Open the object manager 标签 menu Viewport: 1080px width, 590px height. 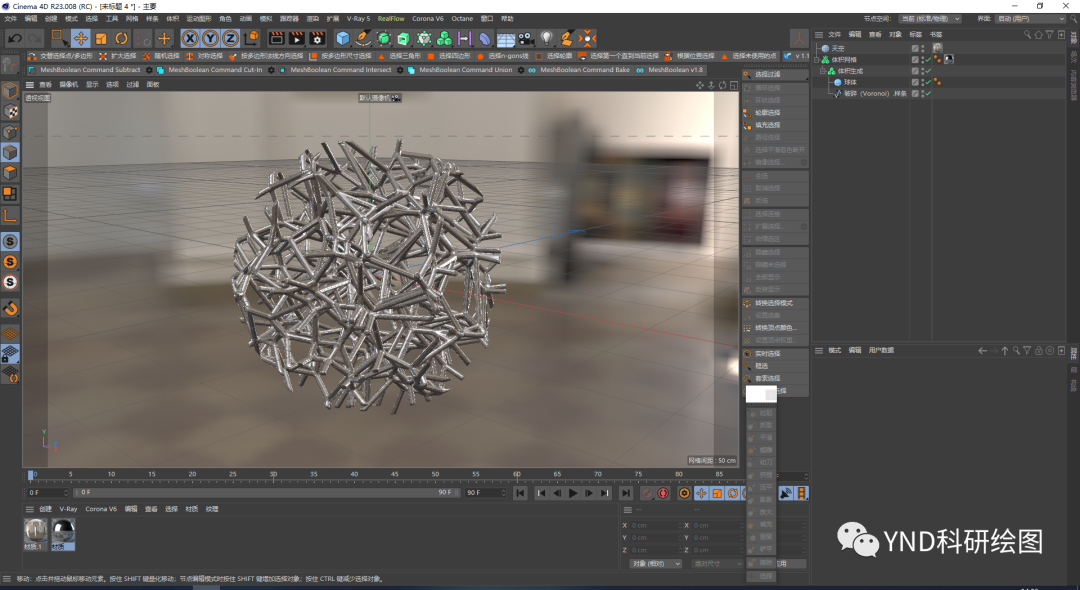(915, 34)
